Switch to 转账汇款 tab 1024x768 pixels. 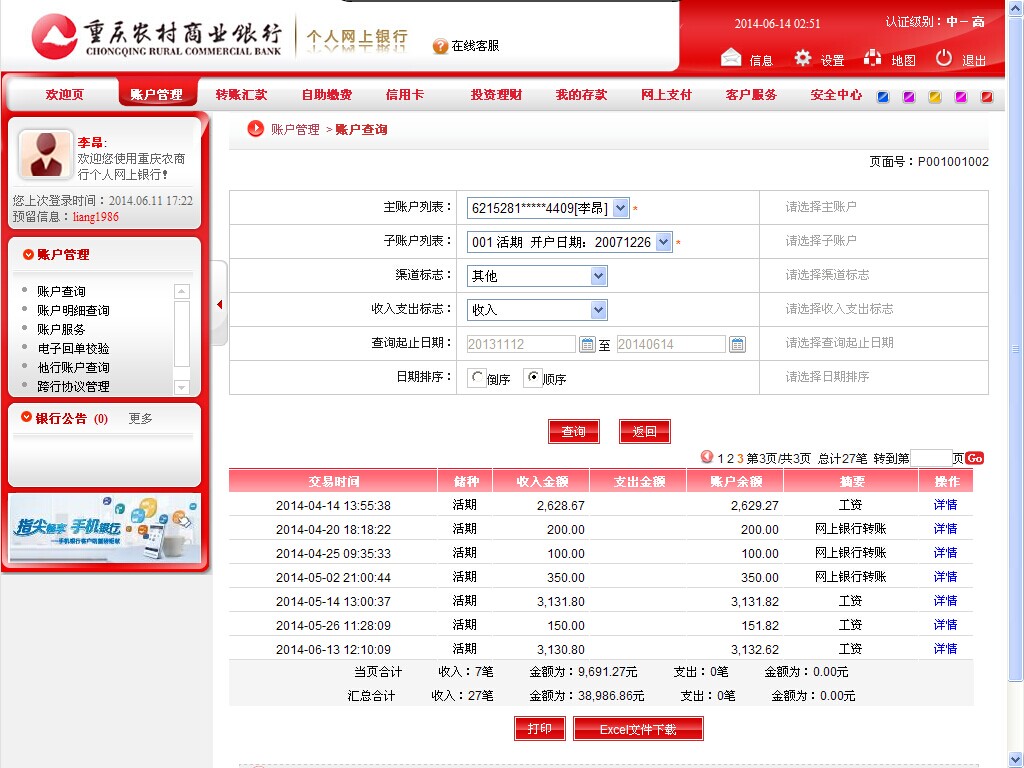(241, 95)
